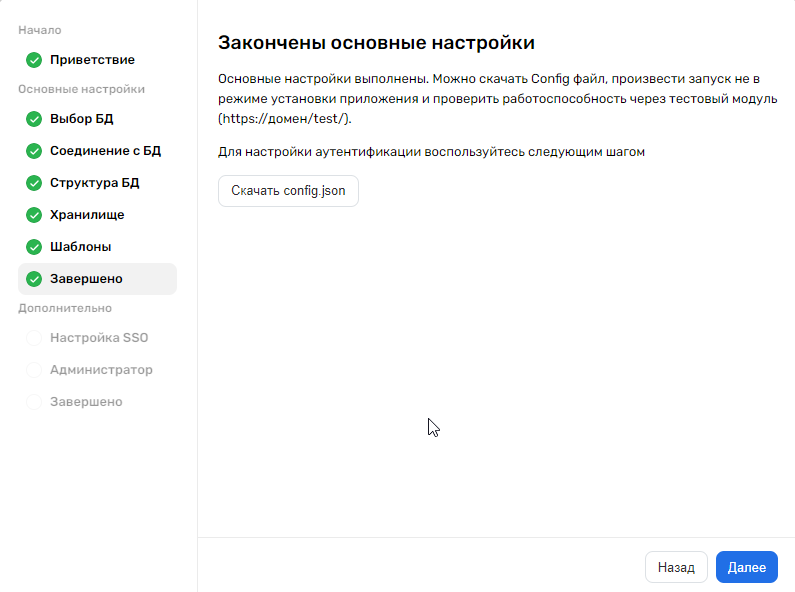Image resolution: width=795 pixels, height=592 pixels.
Task: Download the config file via Скачать config.json
Action: [x=288, y=191]
